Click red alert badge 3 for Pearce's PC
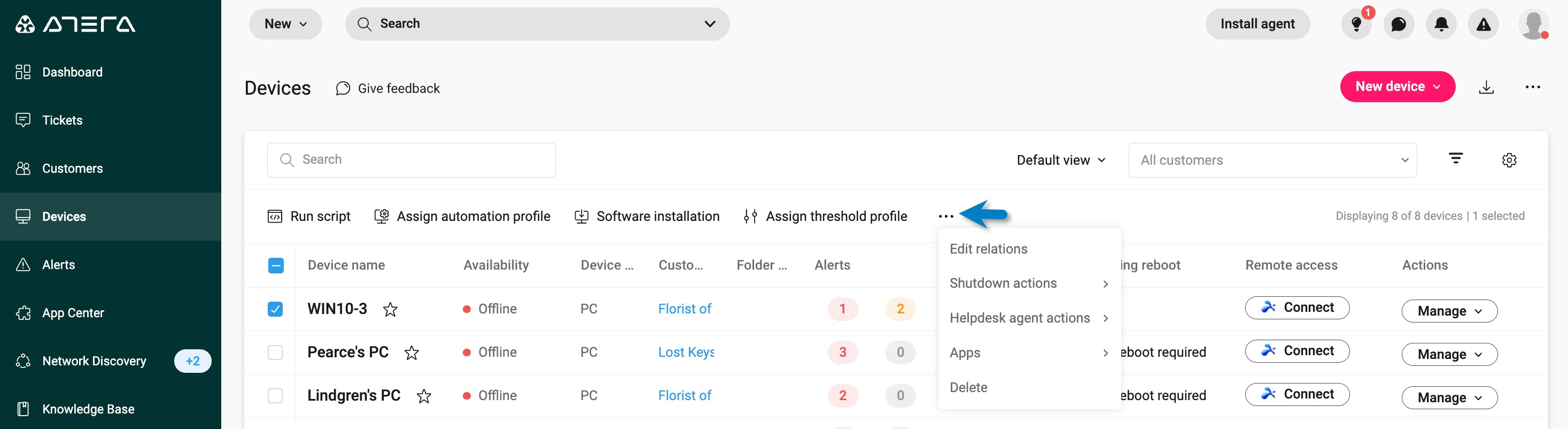Image resolution: width=1568 pixels, height=429 pixels. point(842,352)
